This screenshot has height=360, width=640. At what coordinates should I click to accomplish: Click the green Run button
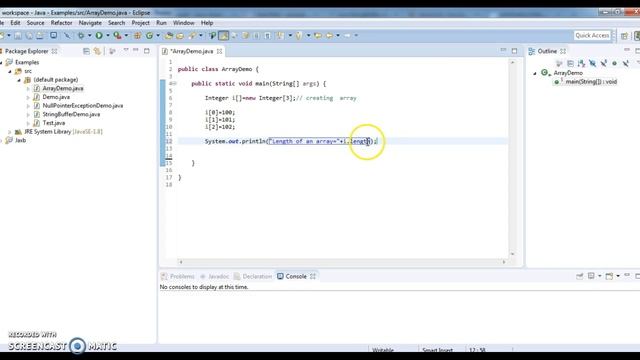click(99, 36)
